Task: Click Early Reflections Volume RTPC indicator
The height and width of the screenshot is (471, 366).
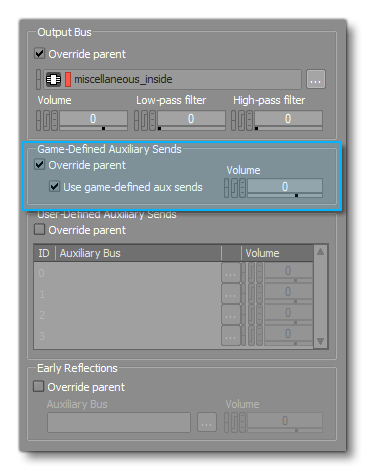Action: click(x=234, y=423)
